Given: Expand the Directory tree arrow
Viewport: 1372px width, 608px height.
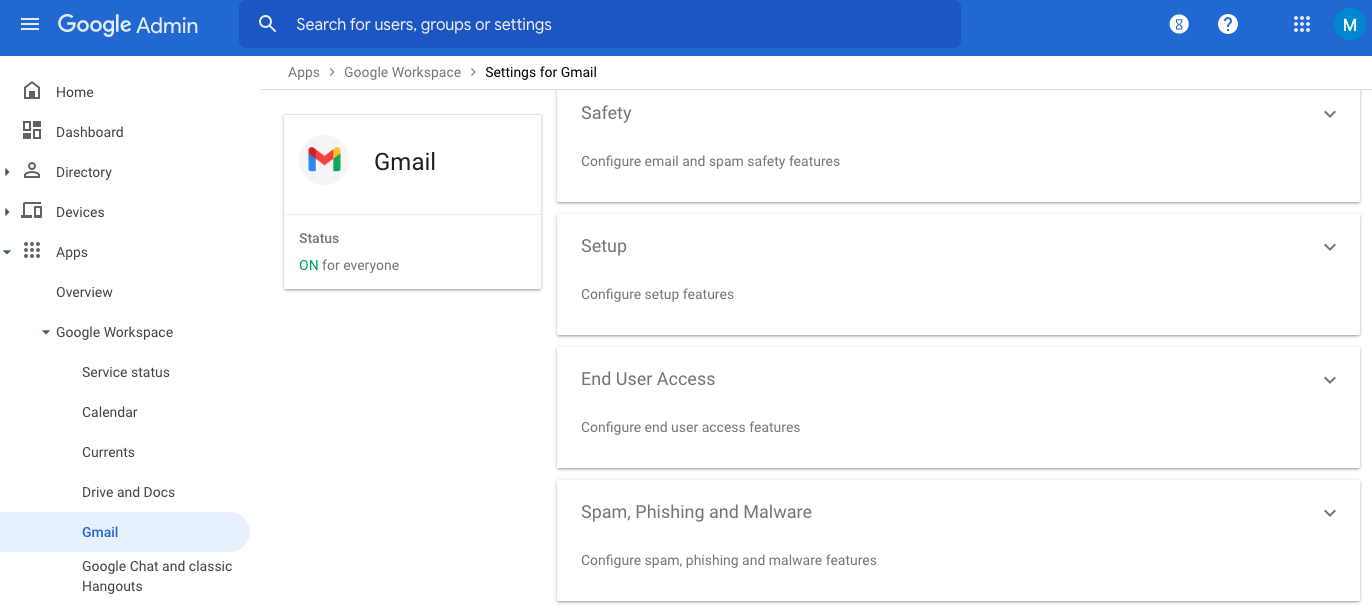Looking at the screenshot, I should tap(7, 172).
